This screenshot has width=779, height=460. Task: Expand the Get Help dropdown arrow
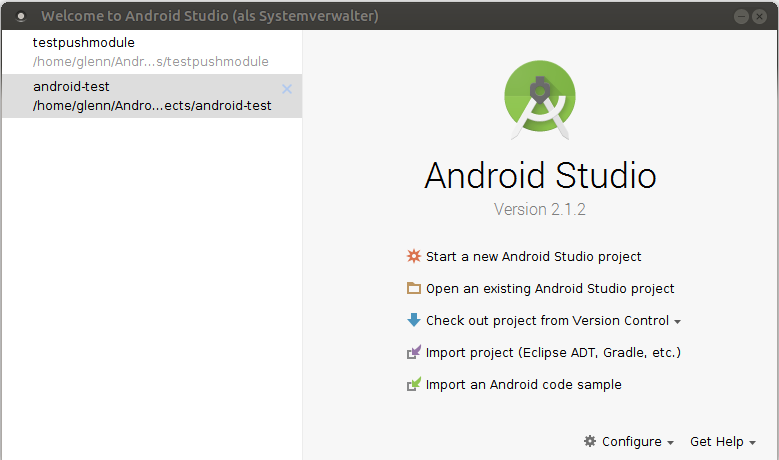pyautogui.click(x=752, y=442)
